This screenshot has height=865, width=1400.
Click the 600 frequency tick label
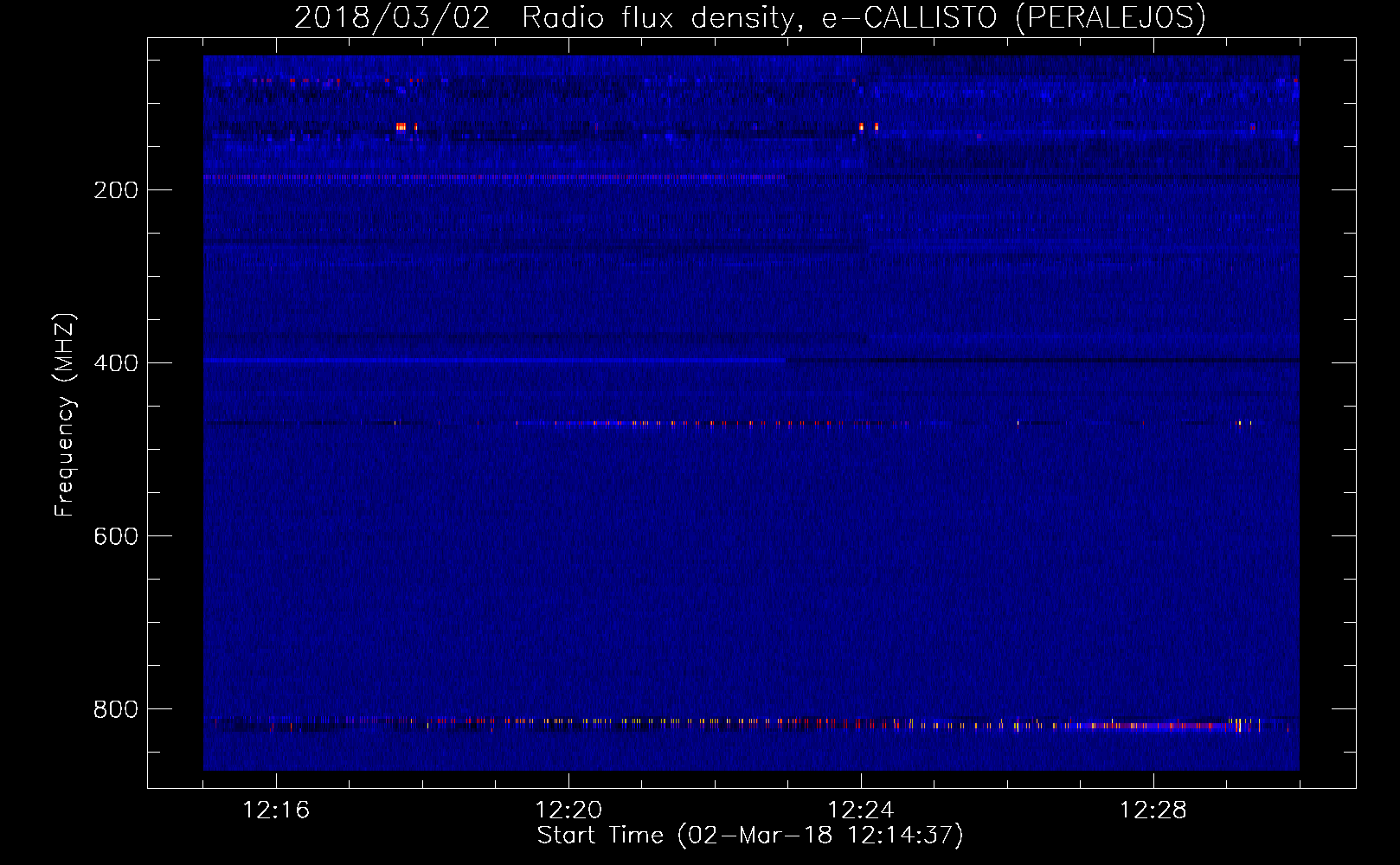(x=116, y=536)
